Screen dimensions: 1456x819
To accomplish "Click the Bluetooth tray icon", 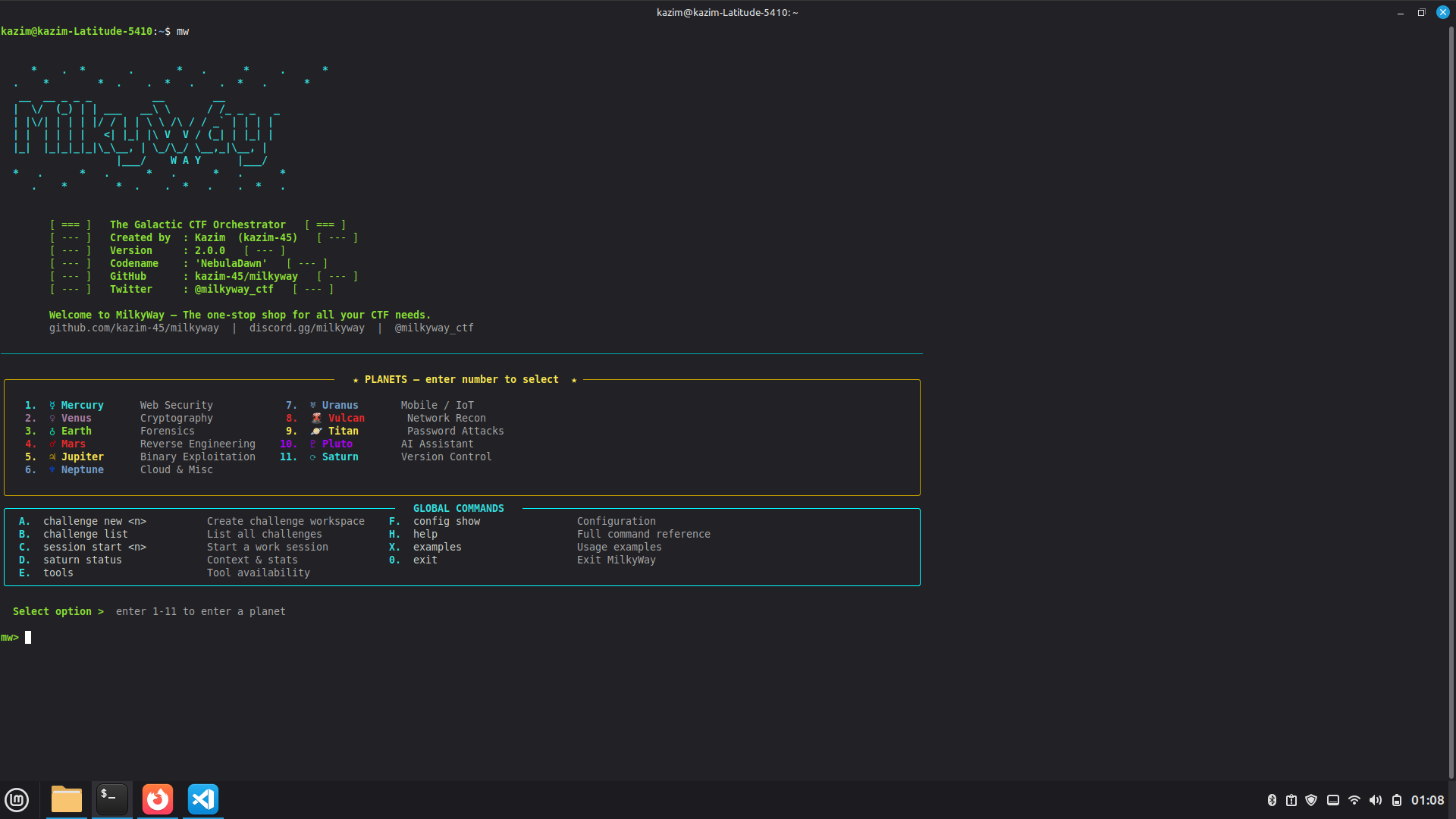I will point(1272,800).
